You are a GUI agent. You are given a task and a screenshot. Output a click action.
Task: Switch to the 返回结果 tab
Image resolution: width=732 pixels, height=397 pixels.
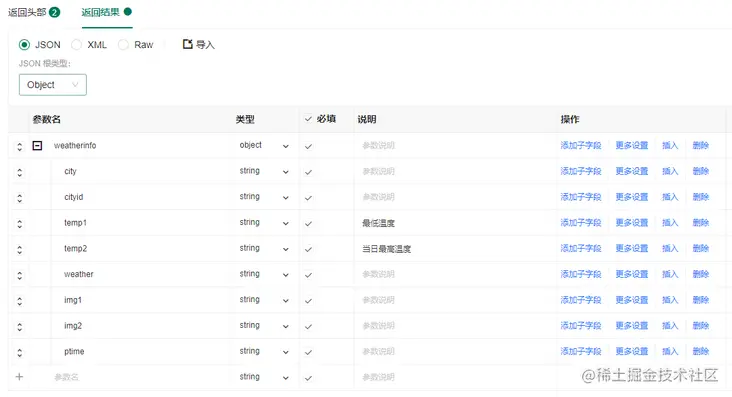(x=106, y=12)
